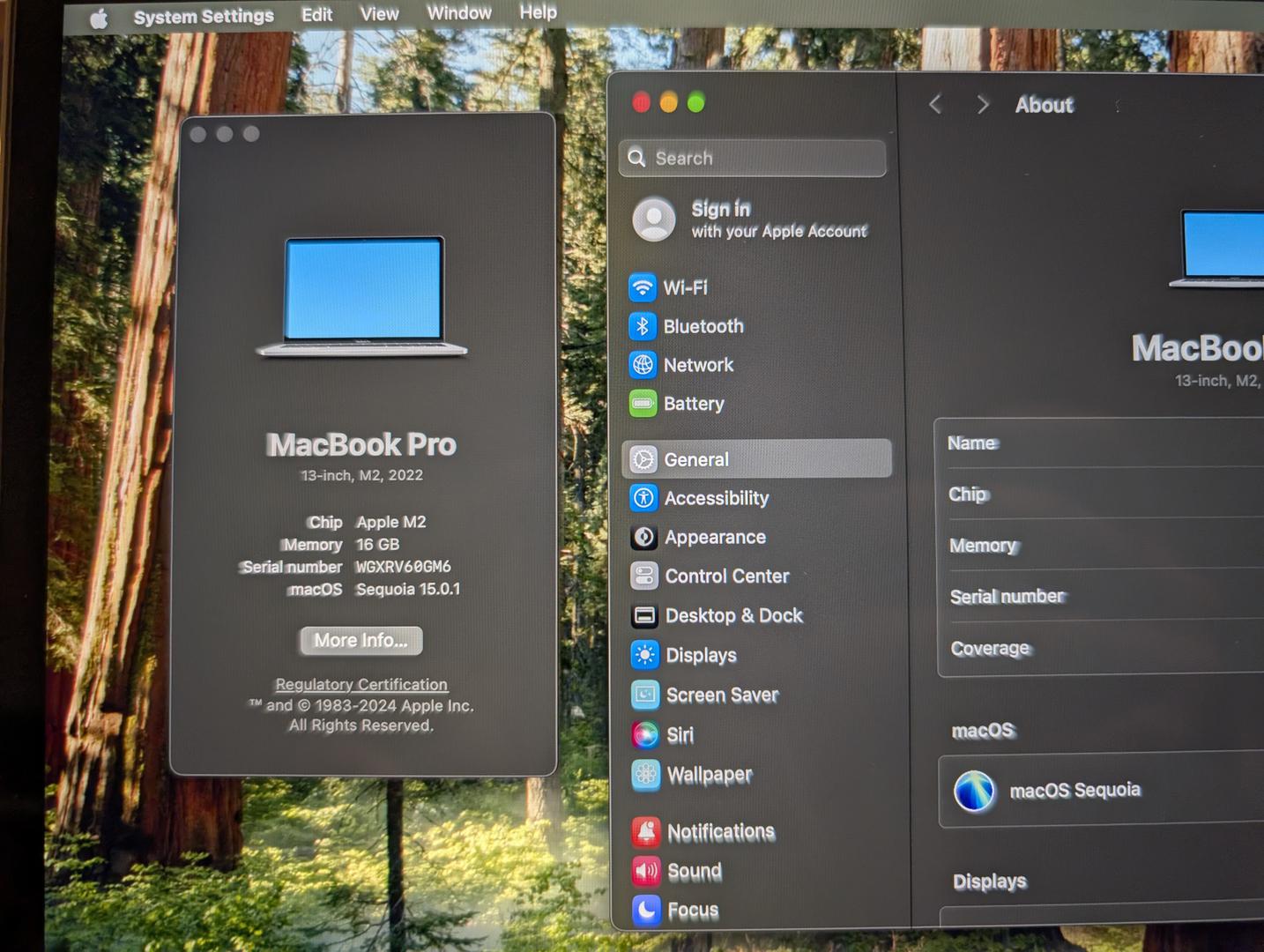The height and width of the screenshot is (952, 1264).
Task: Select Network in the sidebar
Action: pos(756,365)
